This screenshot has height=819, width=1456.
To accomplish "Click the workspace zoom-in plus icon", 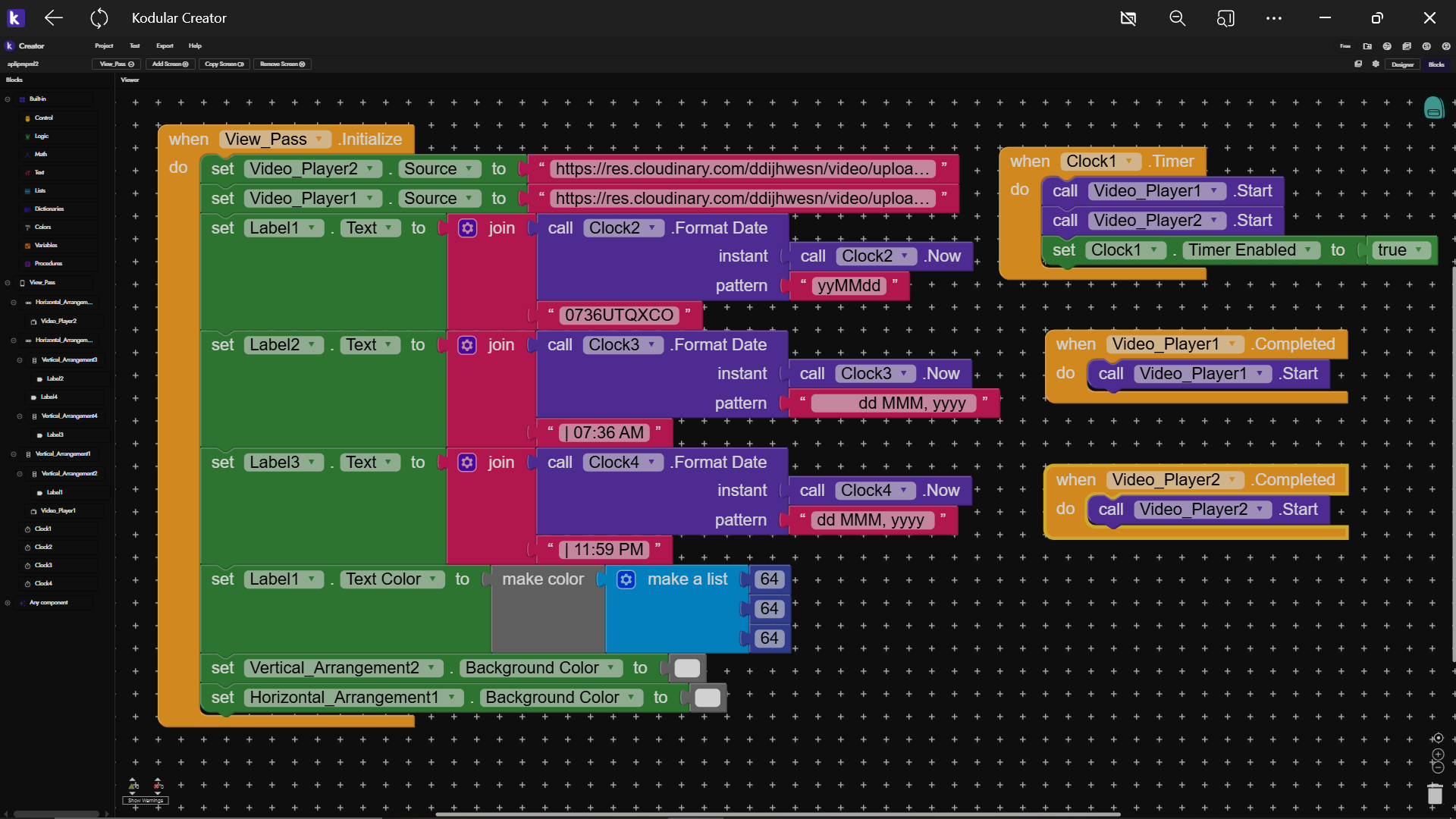I will tap(1438, 754).
